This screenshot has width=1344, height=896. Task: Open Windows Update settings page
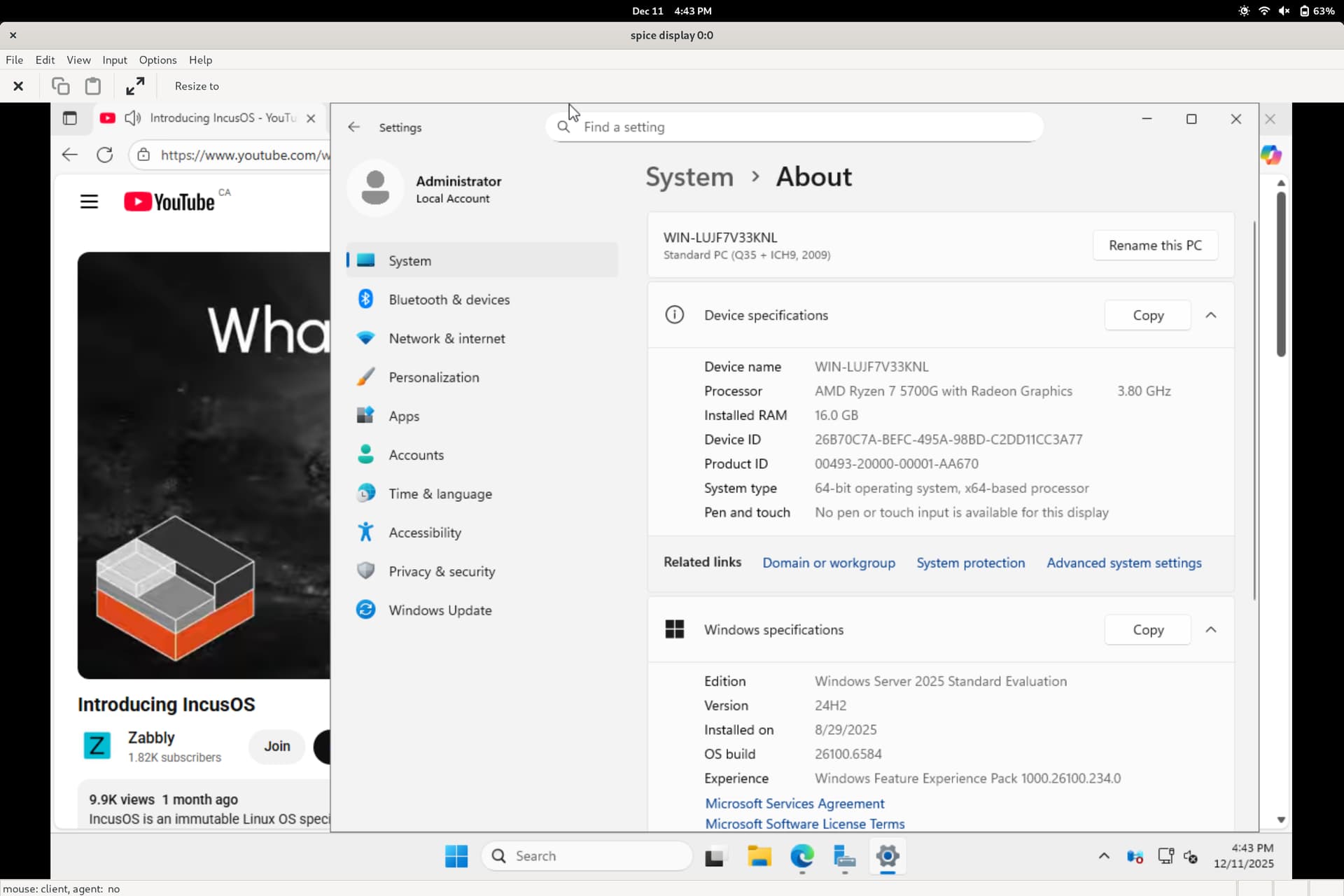coord(440,610)
